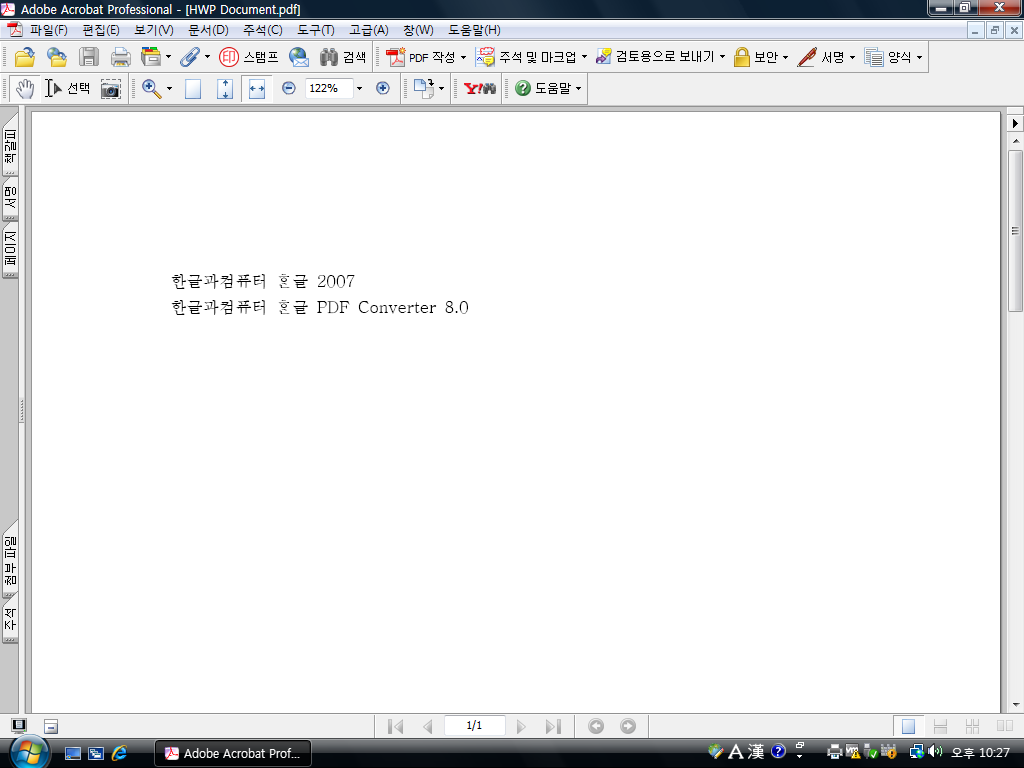Switch to facing pages layout

(x=1004, y=726)
